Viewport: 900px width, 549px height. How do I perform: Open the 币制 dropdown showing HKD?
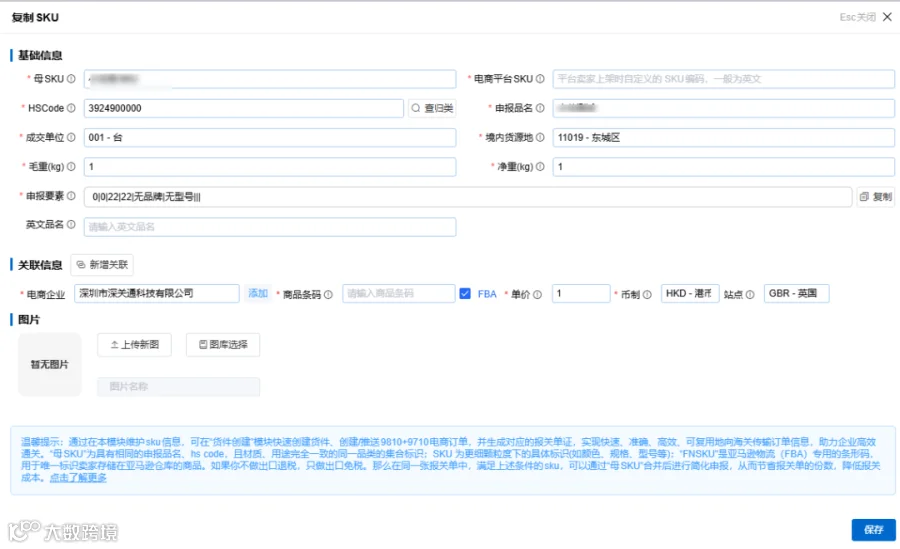[x=690, y=293]
